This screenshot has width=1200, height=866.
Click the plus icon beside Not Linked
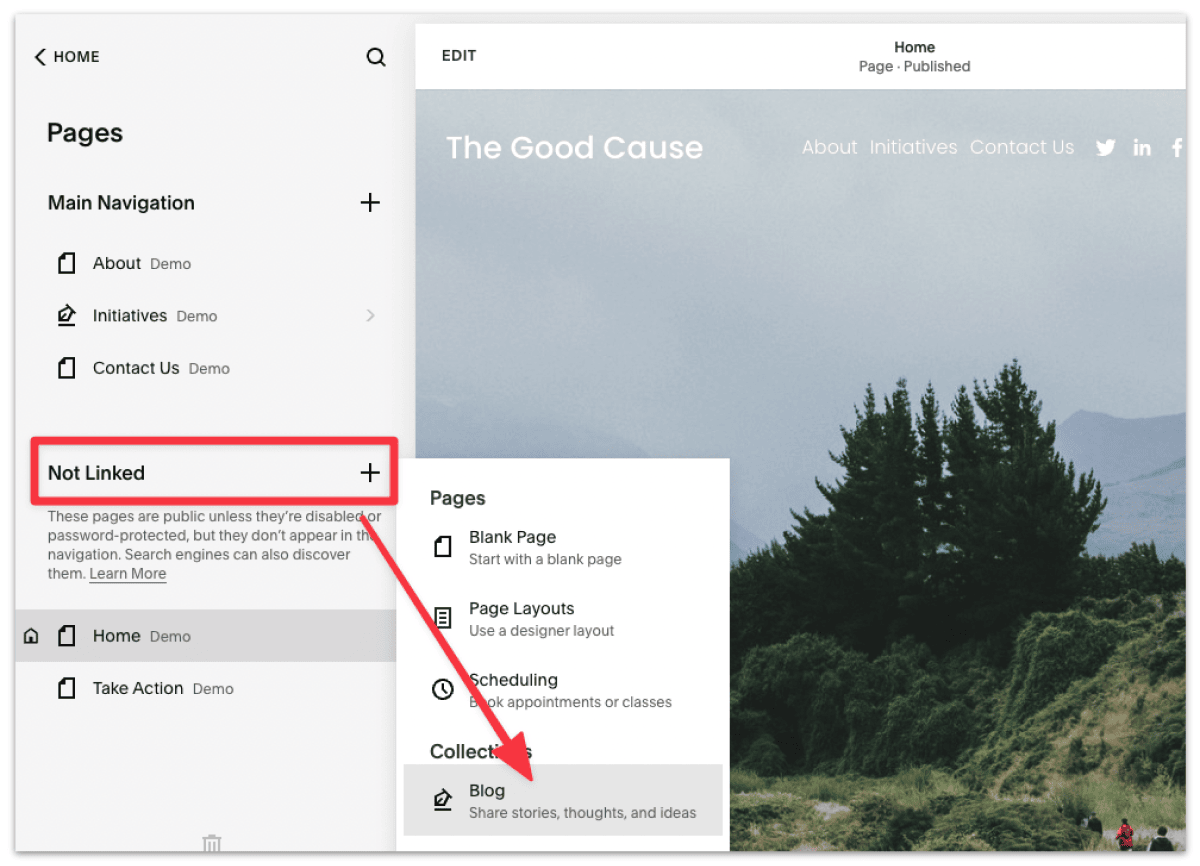370,472
